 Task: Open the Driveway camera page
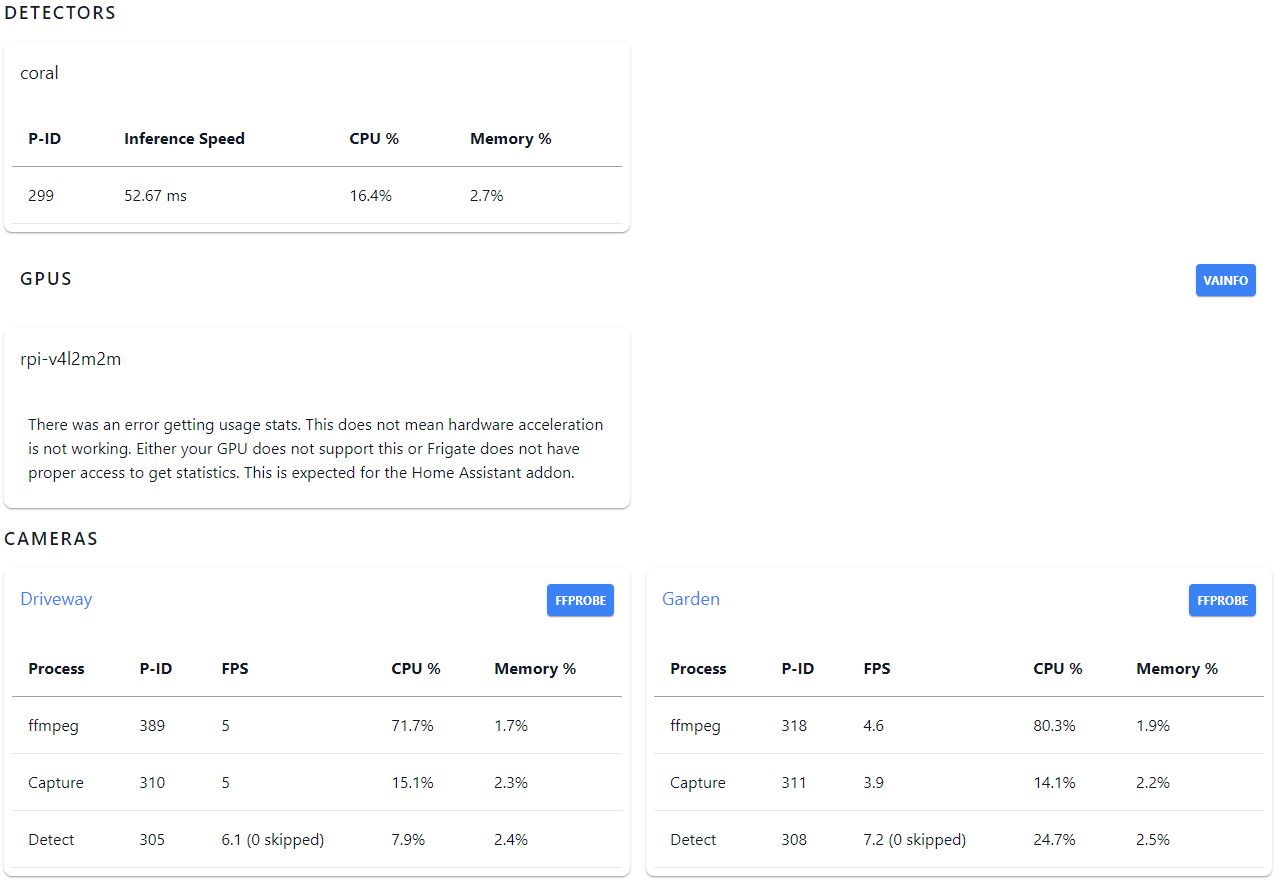click(x=56, y=598)
